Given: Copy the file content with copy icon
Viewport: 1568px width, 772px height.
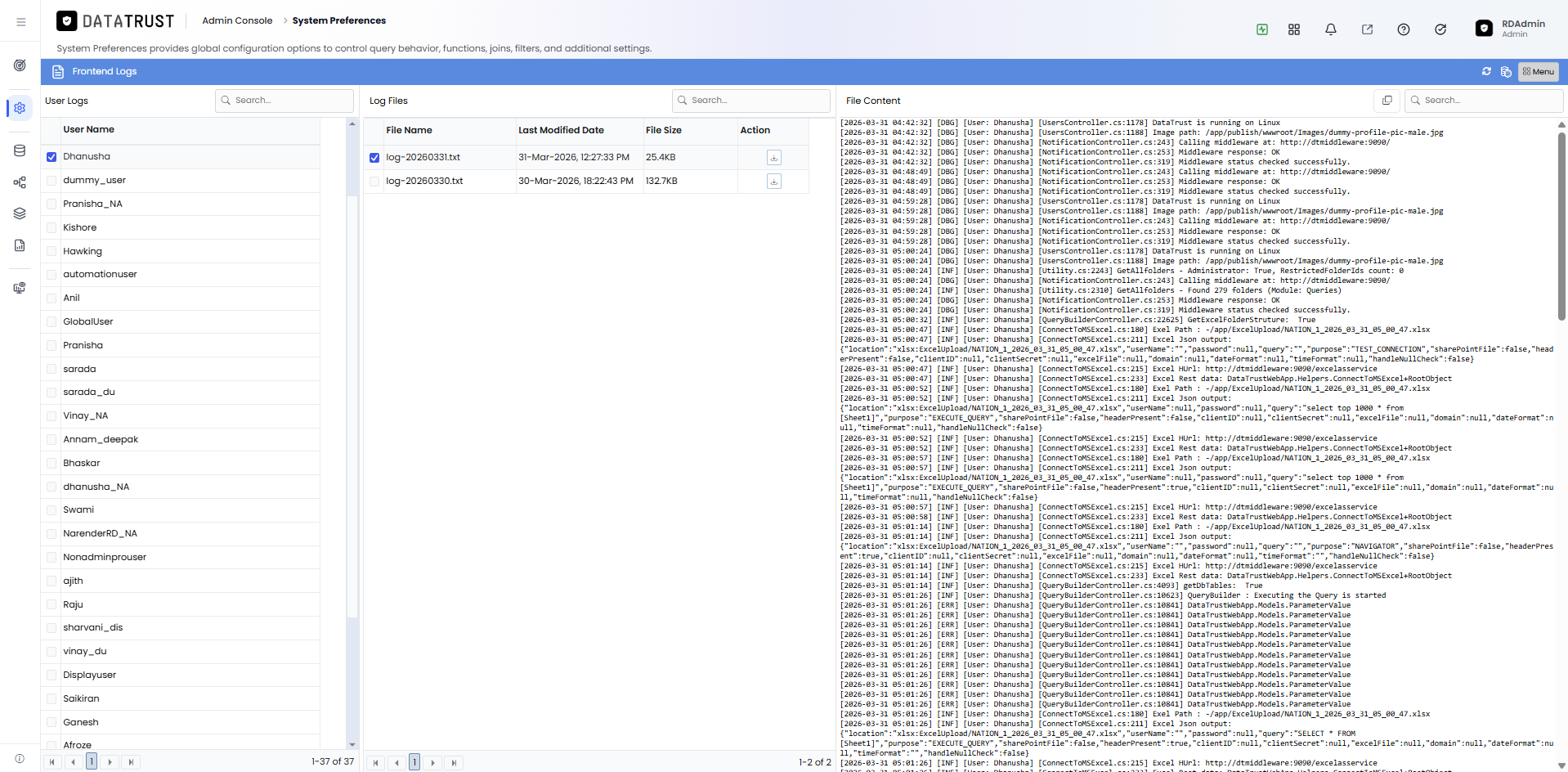Looking at the screenshot, I should point(1387,101).
